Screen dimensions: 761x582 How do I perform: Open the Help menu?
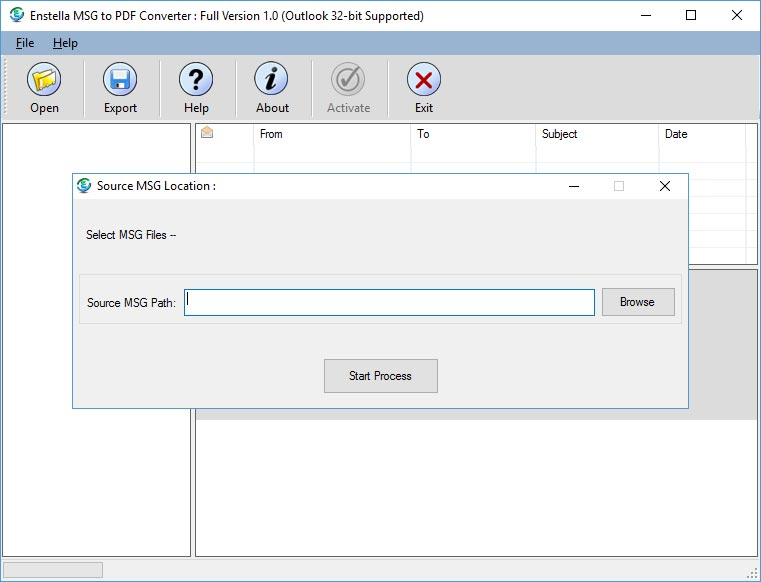[65, 43]
